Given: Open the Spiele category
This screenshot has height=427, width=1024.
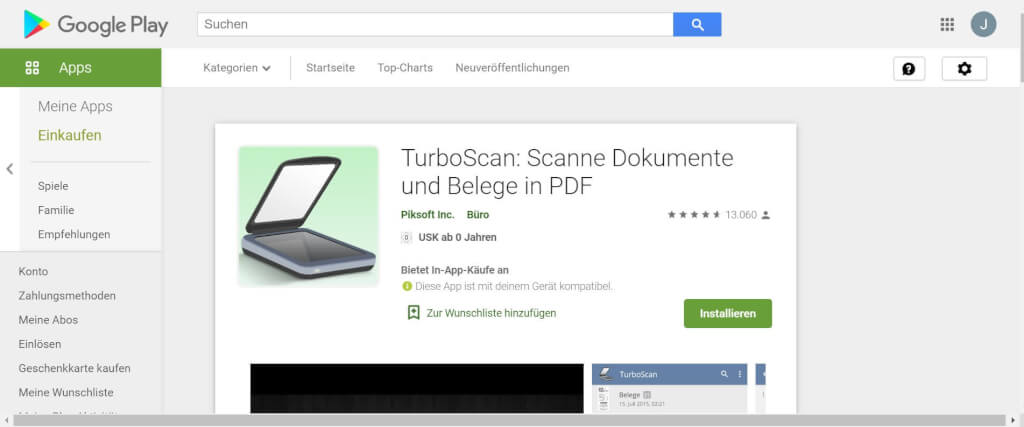Looking at the screenshot, I should coord(53,186).
